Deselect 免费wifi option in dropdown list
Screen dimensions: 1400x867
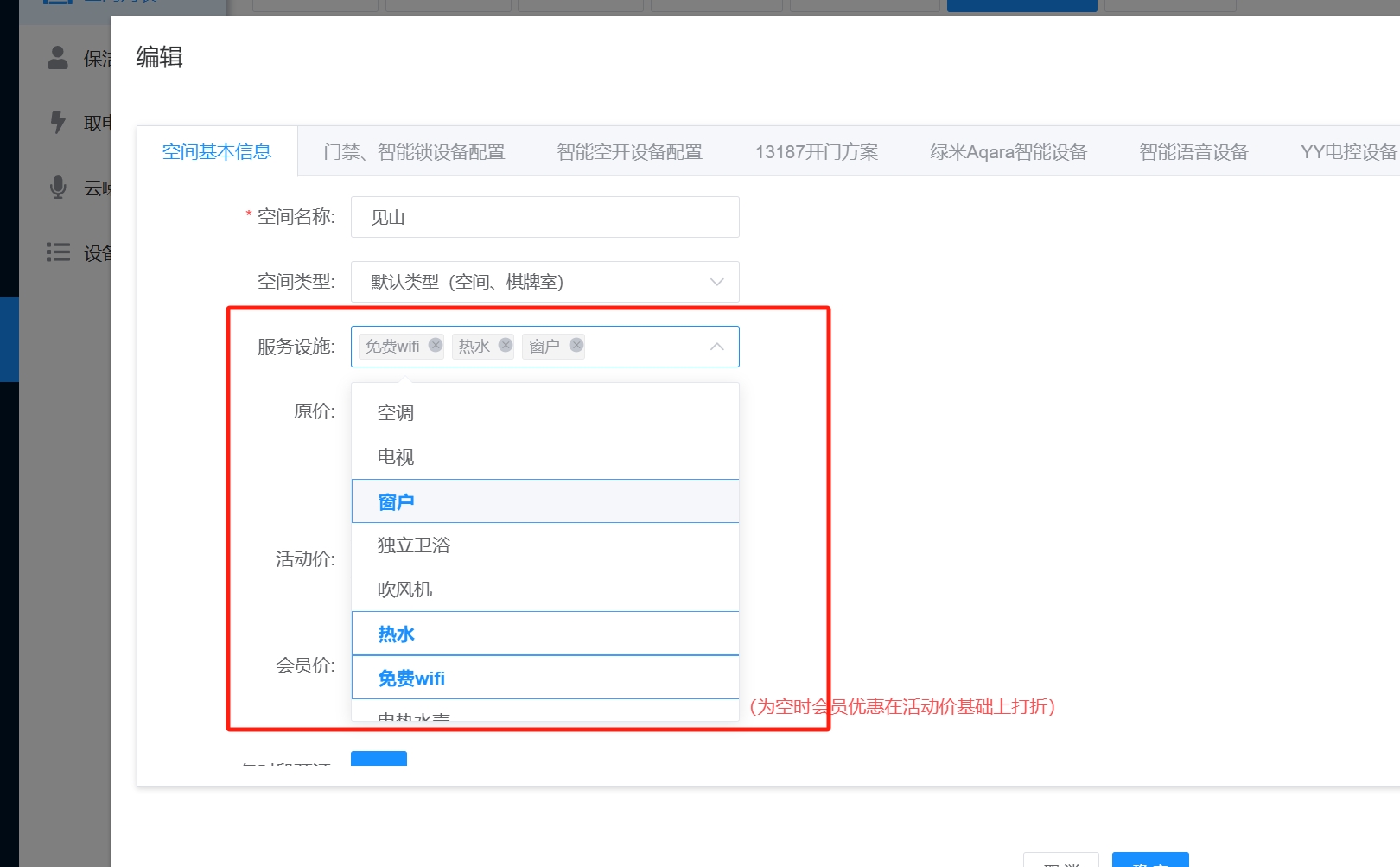point(544,678)
